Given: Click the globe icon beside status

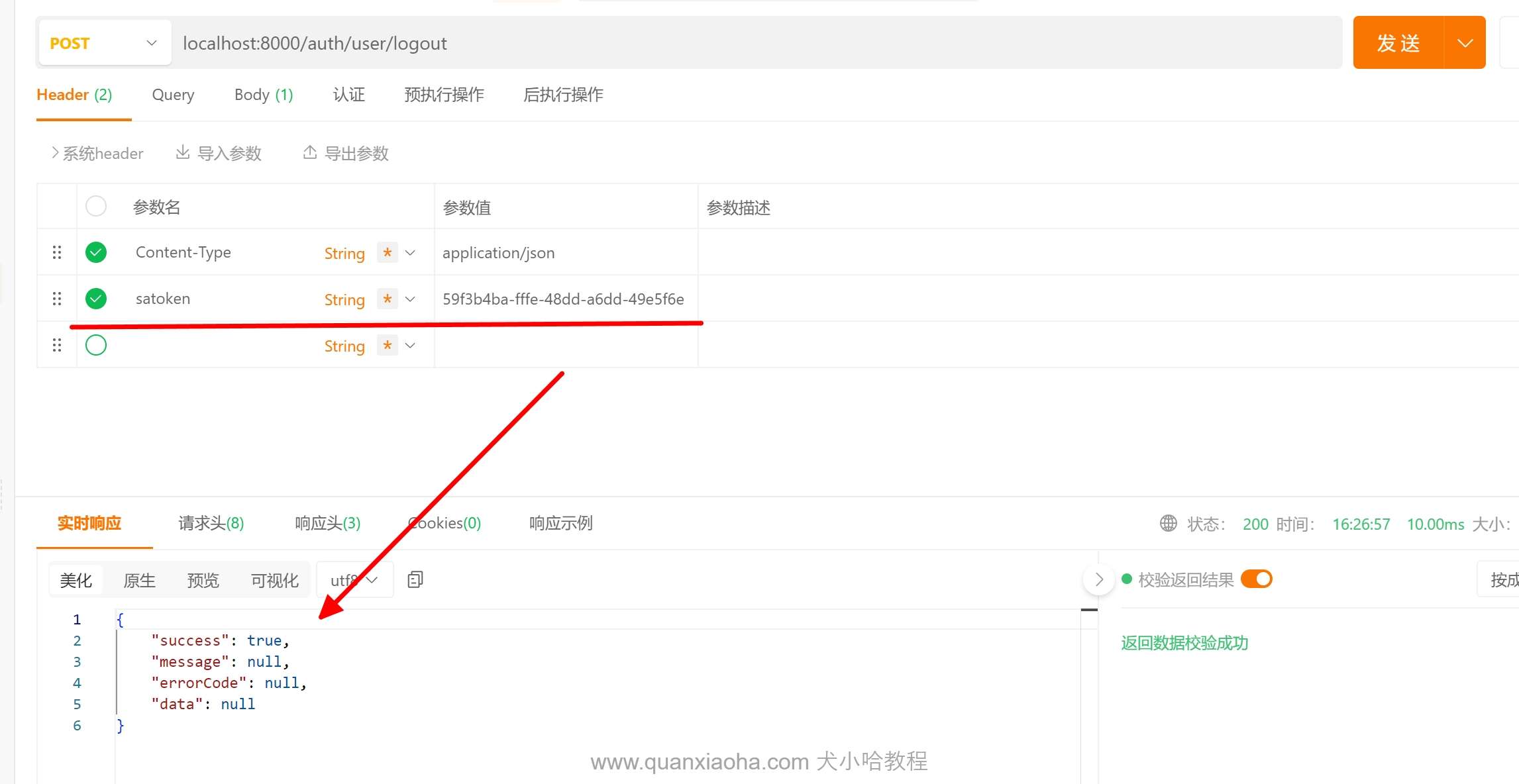Looking at the screenshot, I should pos(1168,524).
